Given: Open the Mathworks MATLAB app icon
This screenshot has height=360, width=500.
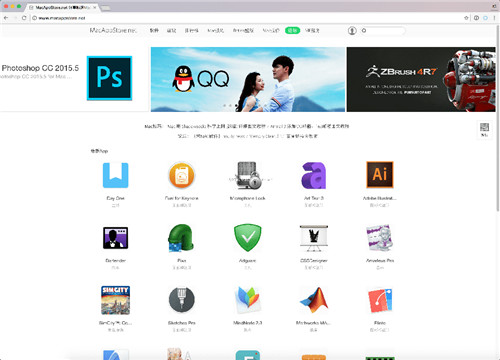Looking at the screenshot, I should pyautogui.click(x=314, y=300).
